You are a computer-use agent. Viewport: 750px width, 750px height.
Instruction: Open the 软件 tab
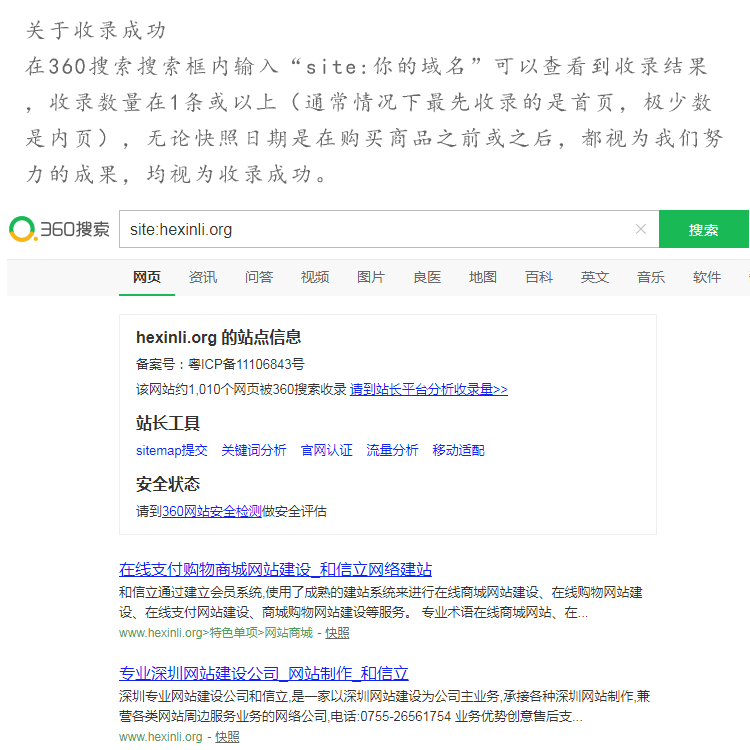tap(706, 277)
